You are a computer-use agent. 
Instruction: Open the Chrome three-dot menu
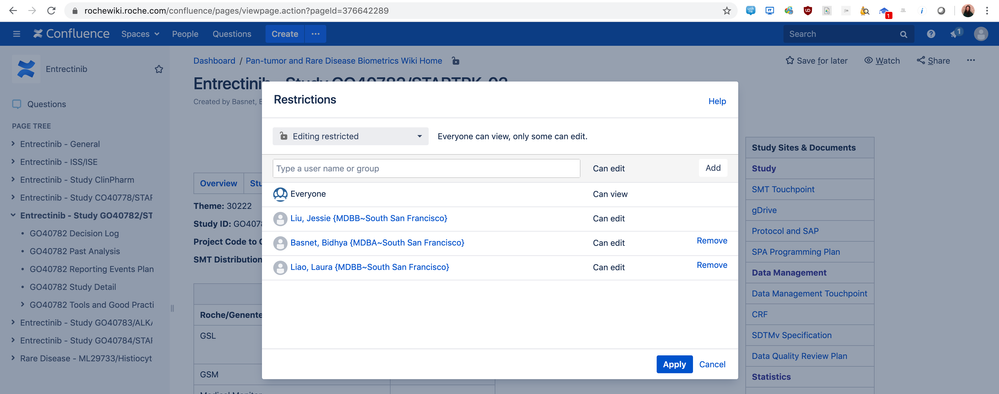click(987, 11)
